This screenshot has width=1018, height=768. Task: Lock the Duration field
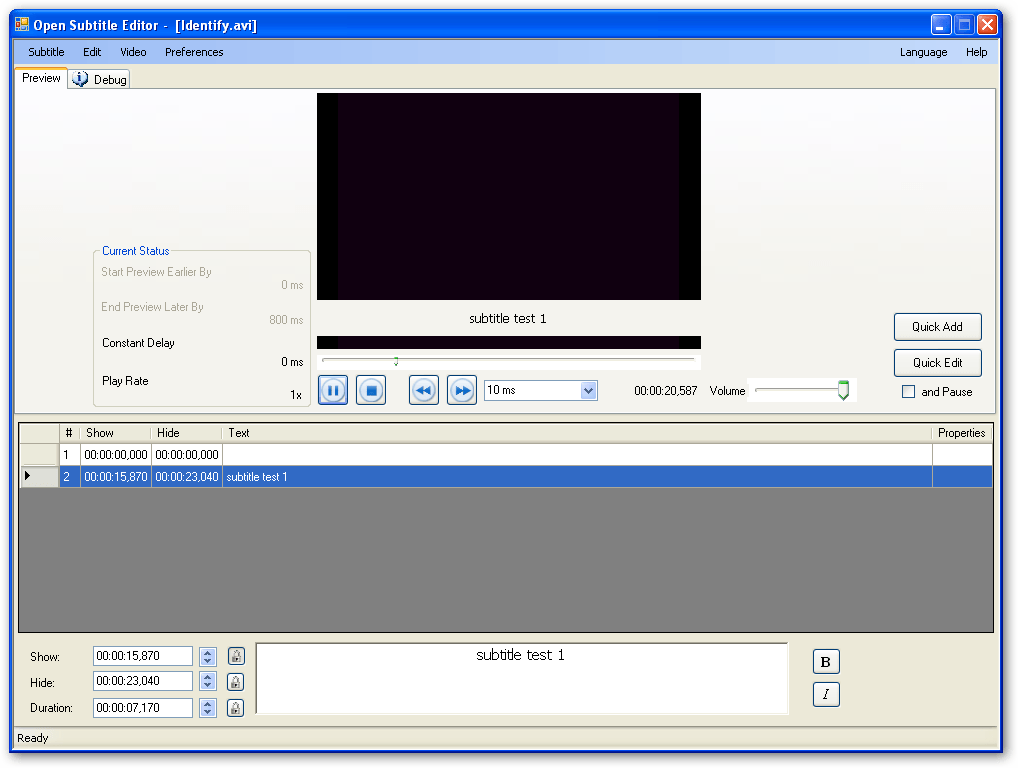[236, 707]
